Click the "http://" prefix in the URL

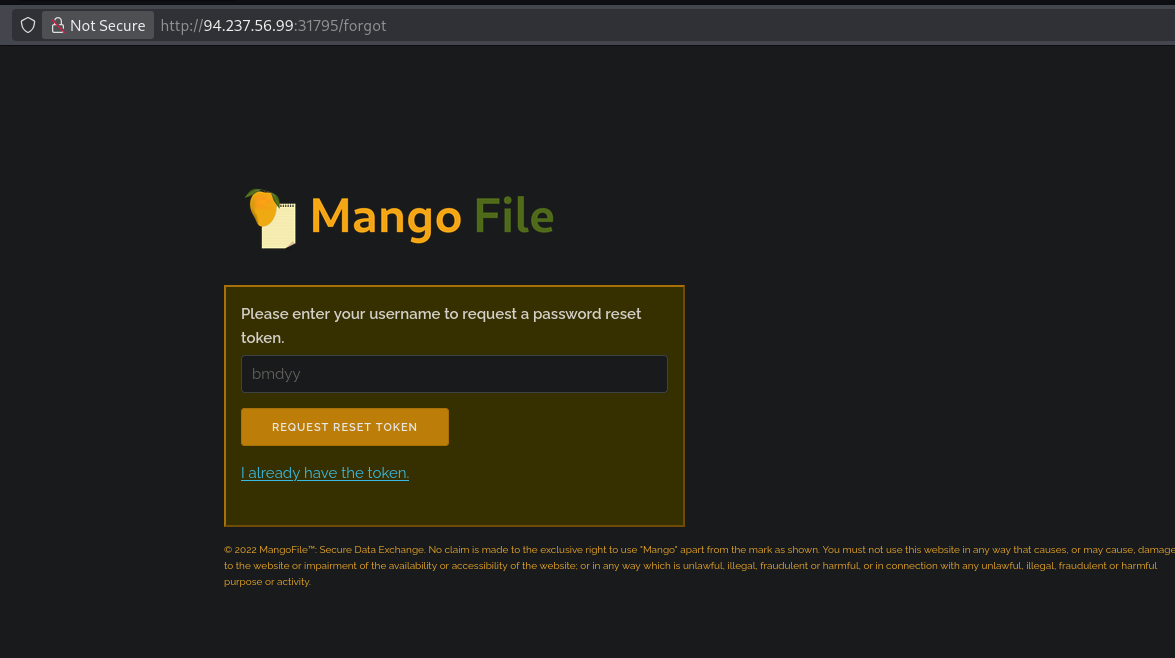181,25
